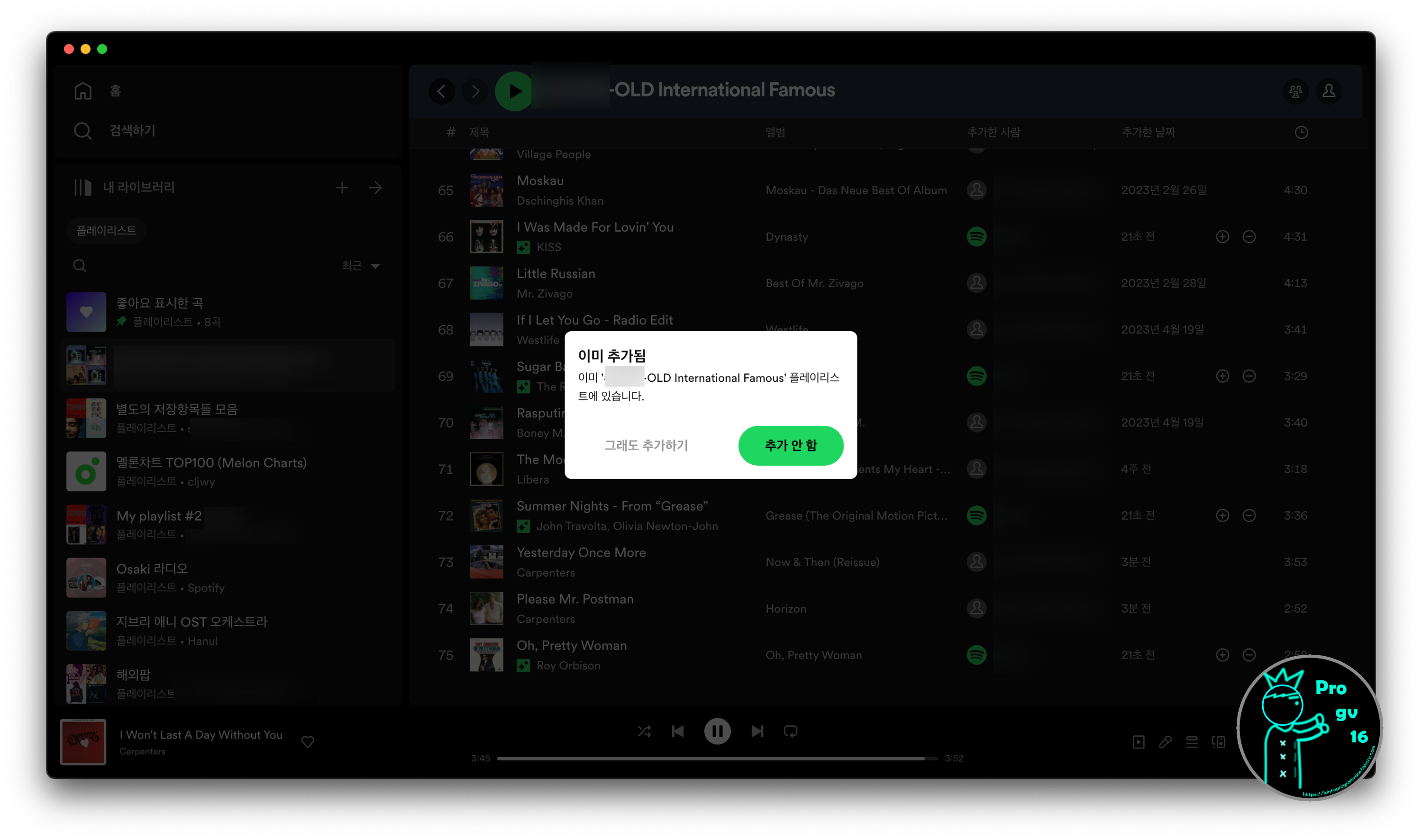The height and width of the screenshot is (840, 1422).
Task: Skip to the previous track
Action: [677, 732]
